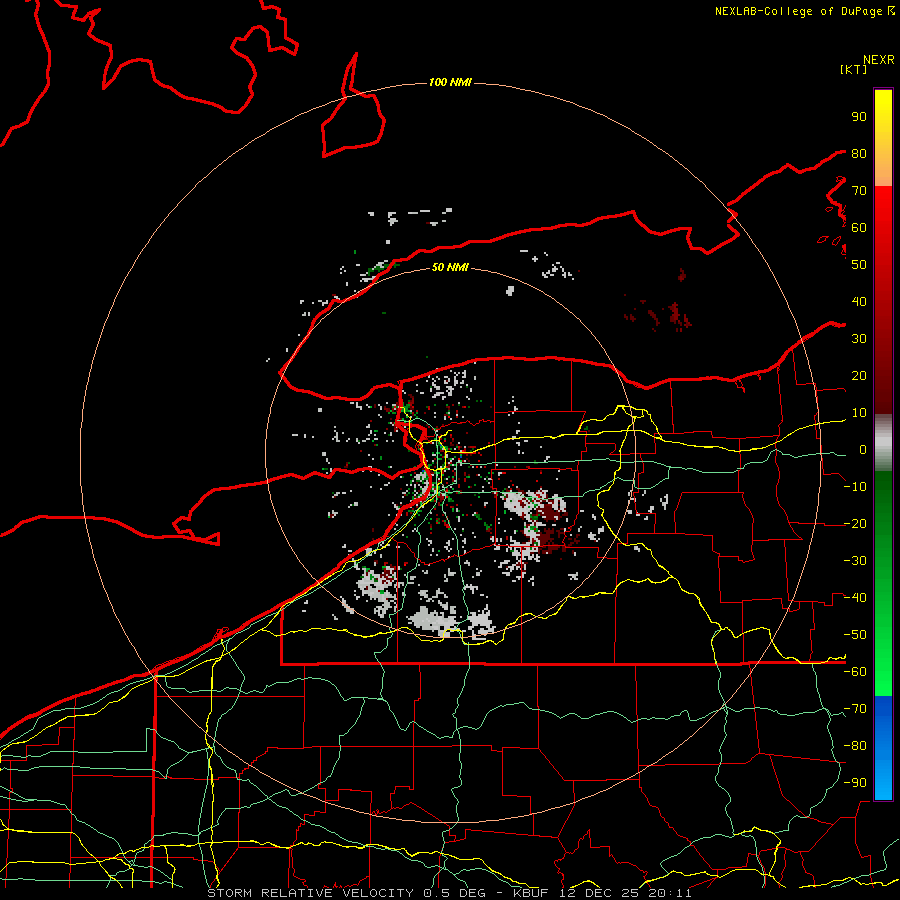Image resolution: width=900 pixels, height=900 pixels.
Task: Click the 30 scale value
Action: coord(859,339)
